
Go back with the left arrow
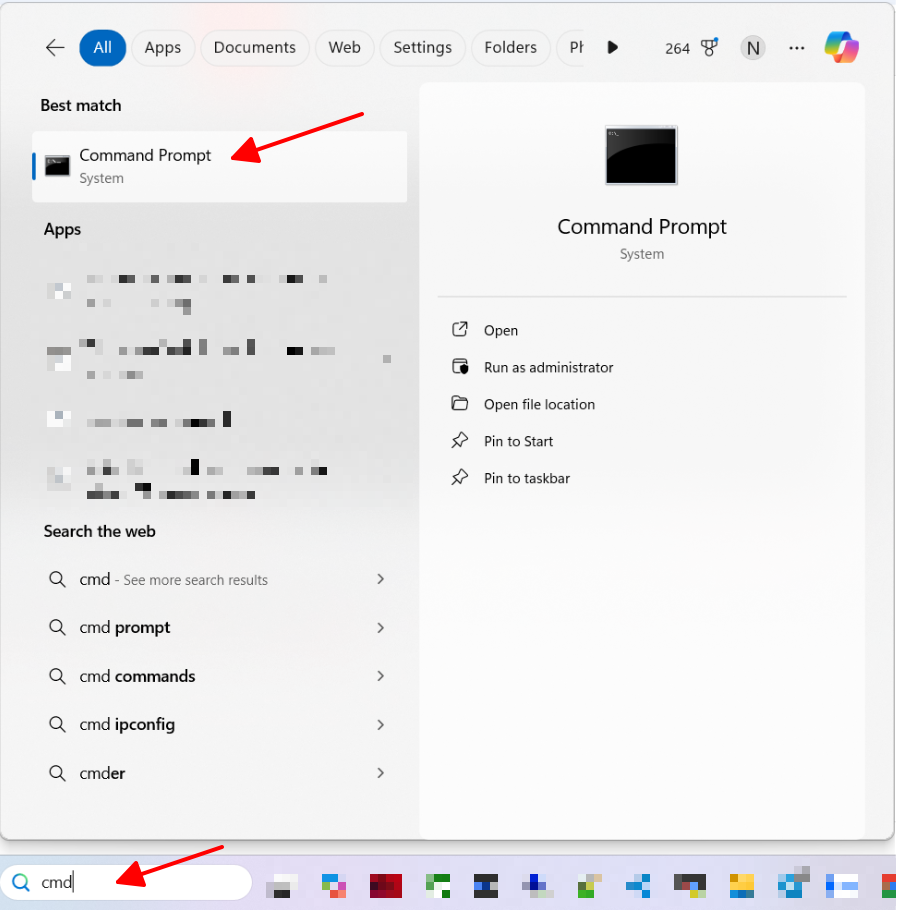[55, 48]
